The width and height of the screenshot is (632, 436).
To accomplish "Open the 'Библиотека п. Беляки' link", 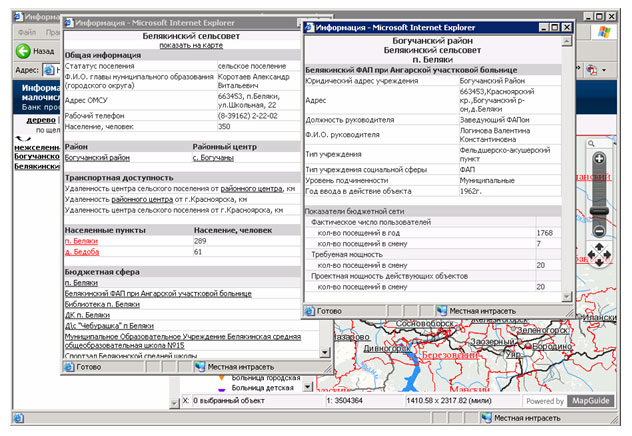I will (102, 304).
